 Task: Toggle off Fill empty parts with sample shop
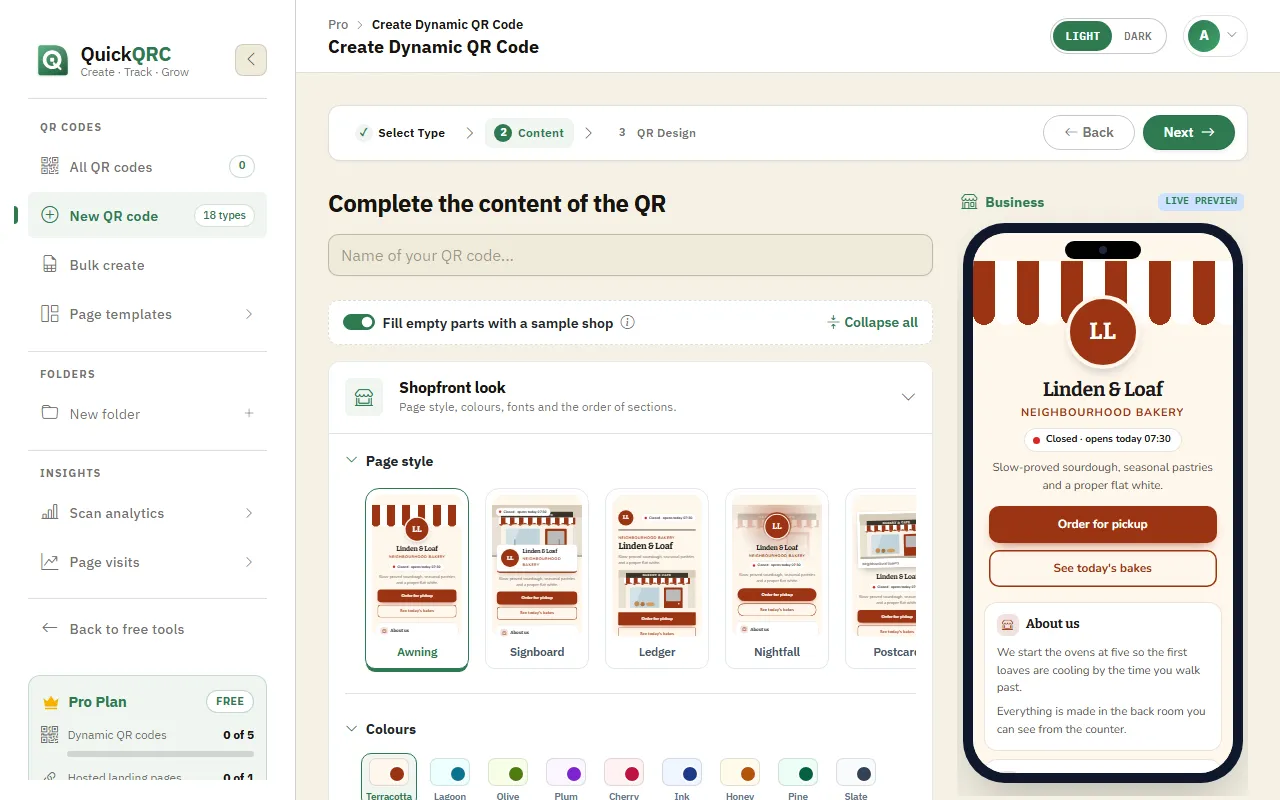(359, 322)
